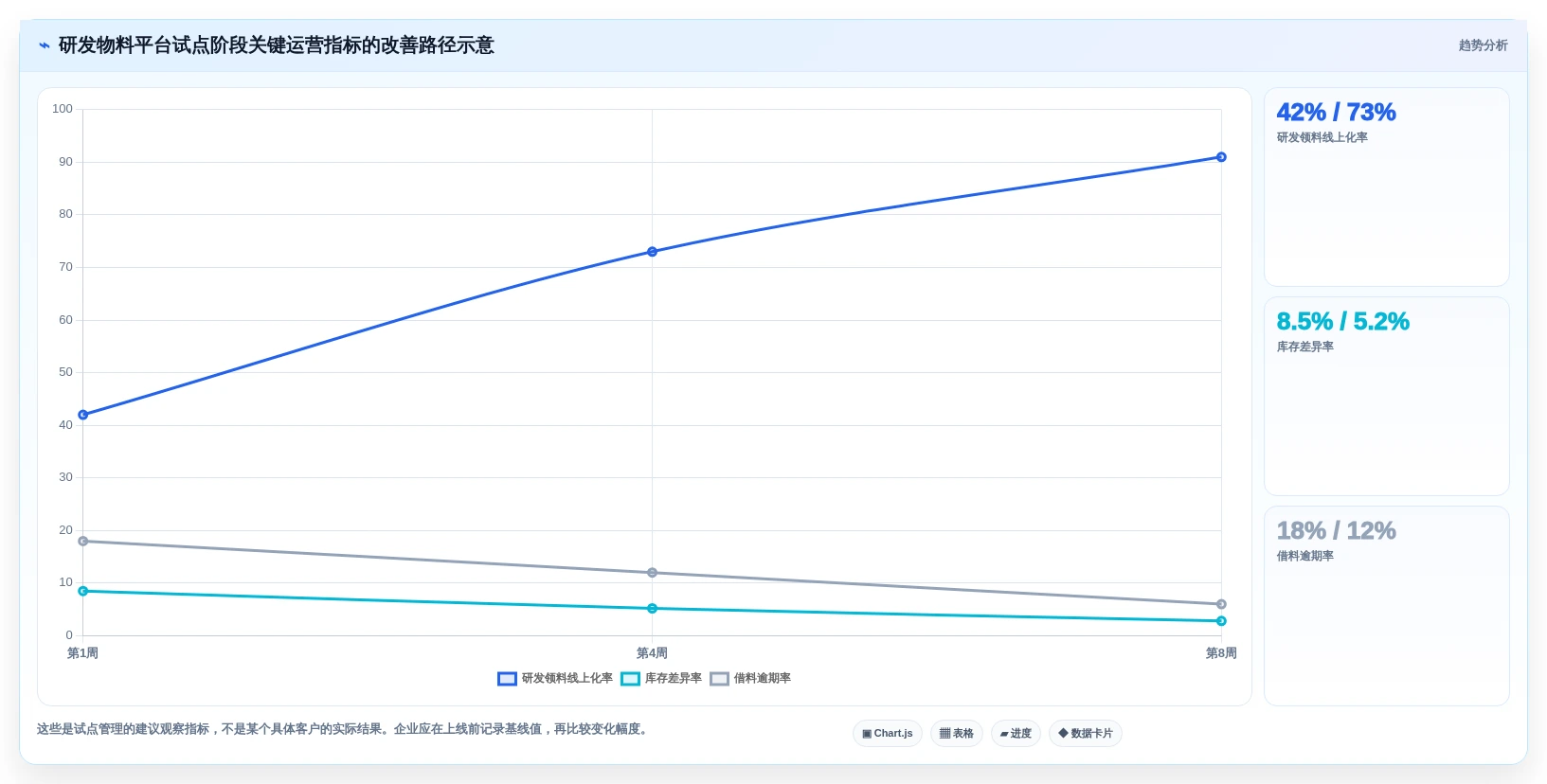Select the 表格 tag chip
The height and width of the screenshot is (784, 1547).
coord(957,733)
